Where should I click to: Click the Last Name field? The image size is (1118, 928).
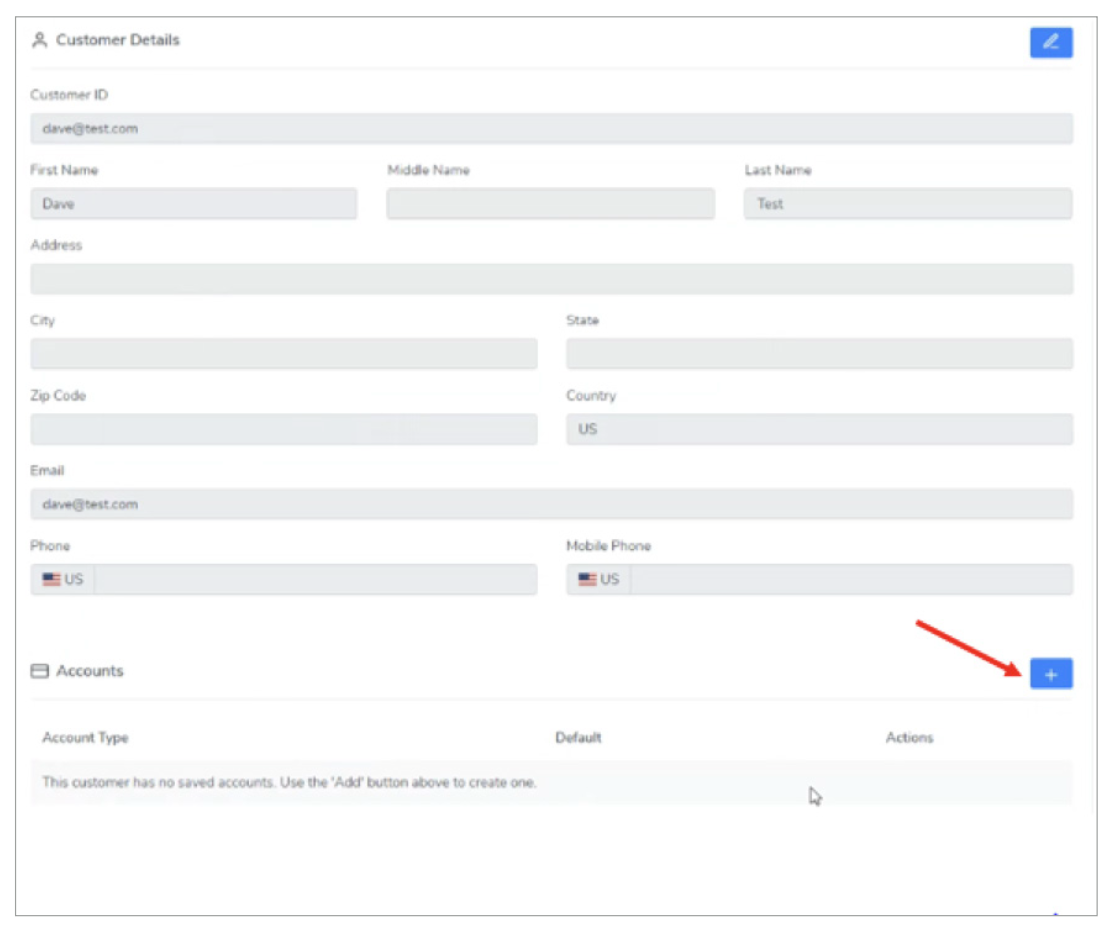coord(907,204)
